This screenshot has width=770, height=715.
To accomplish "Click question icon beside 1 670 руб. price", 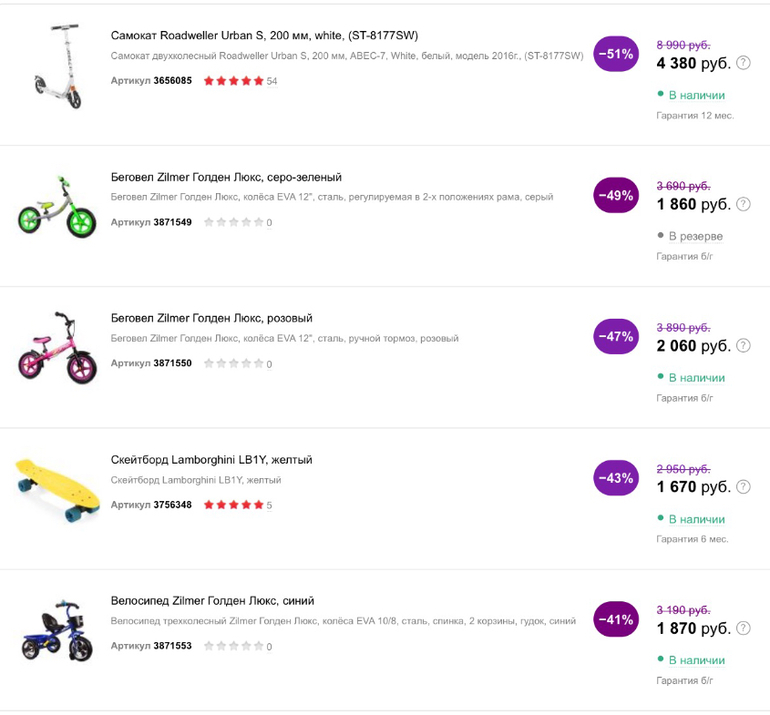I will click(743, 487).
